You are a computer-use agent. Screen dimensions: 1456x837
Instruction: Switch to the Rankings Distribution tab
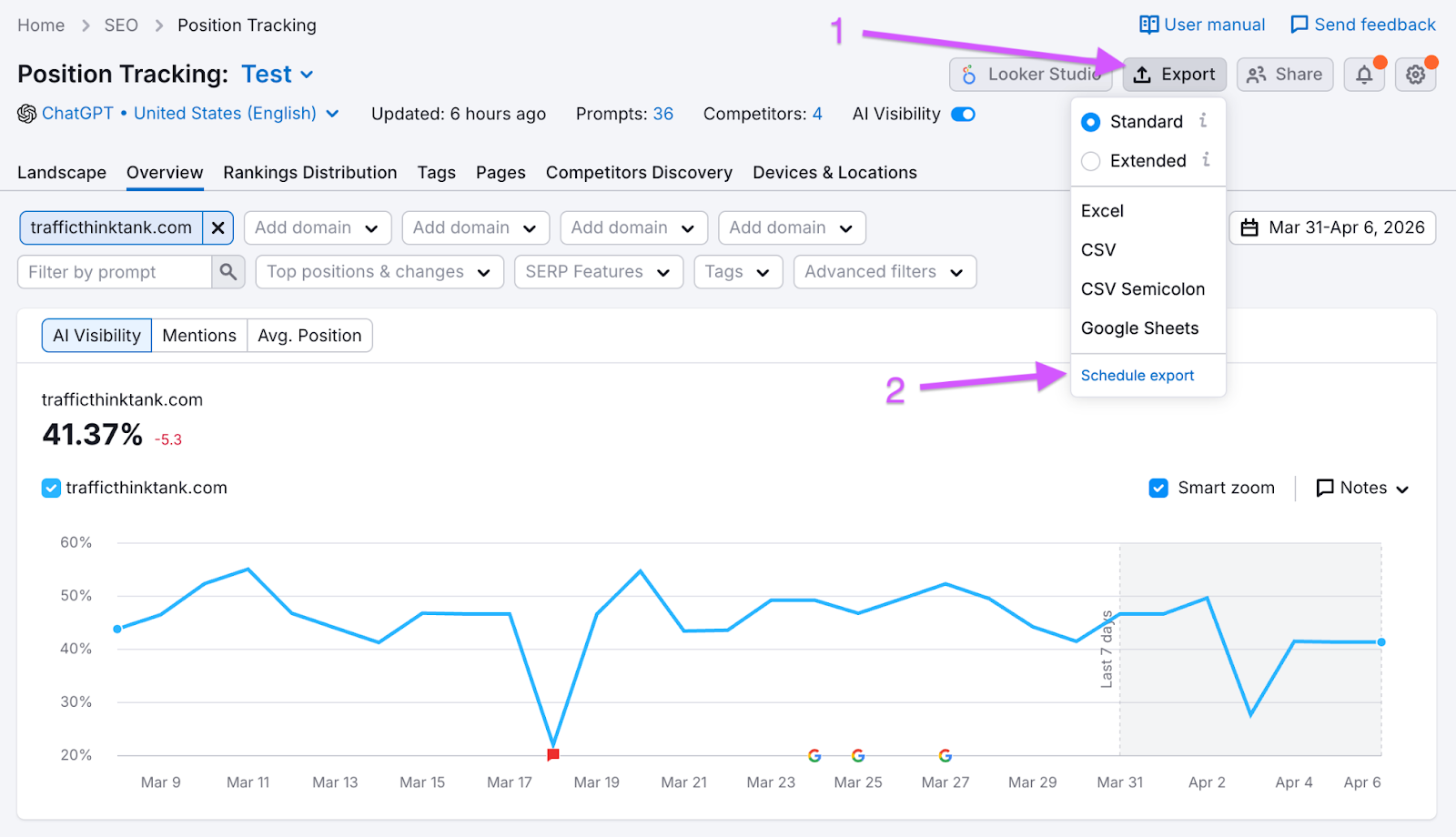pos(309,173)
